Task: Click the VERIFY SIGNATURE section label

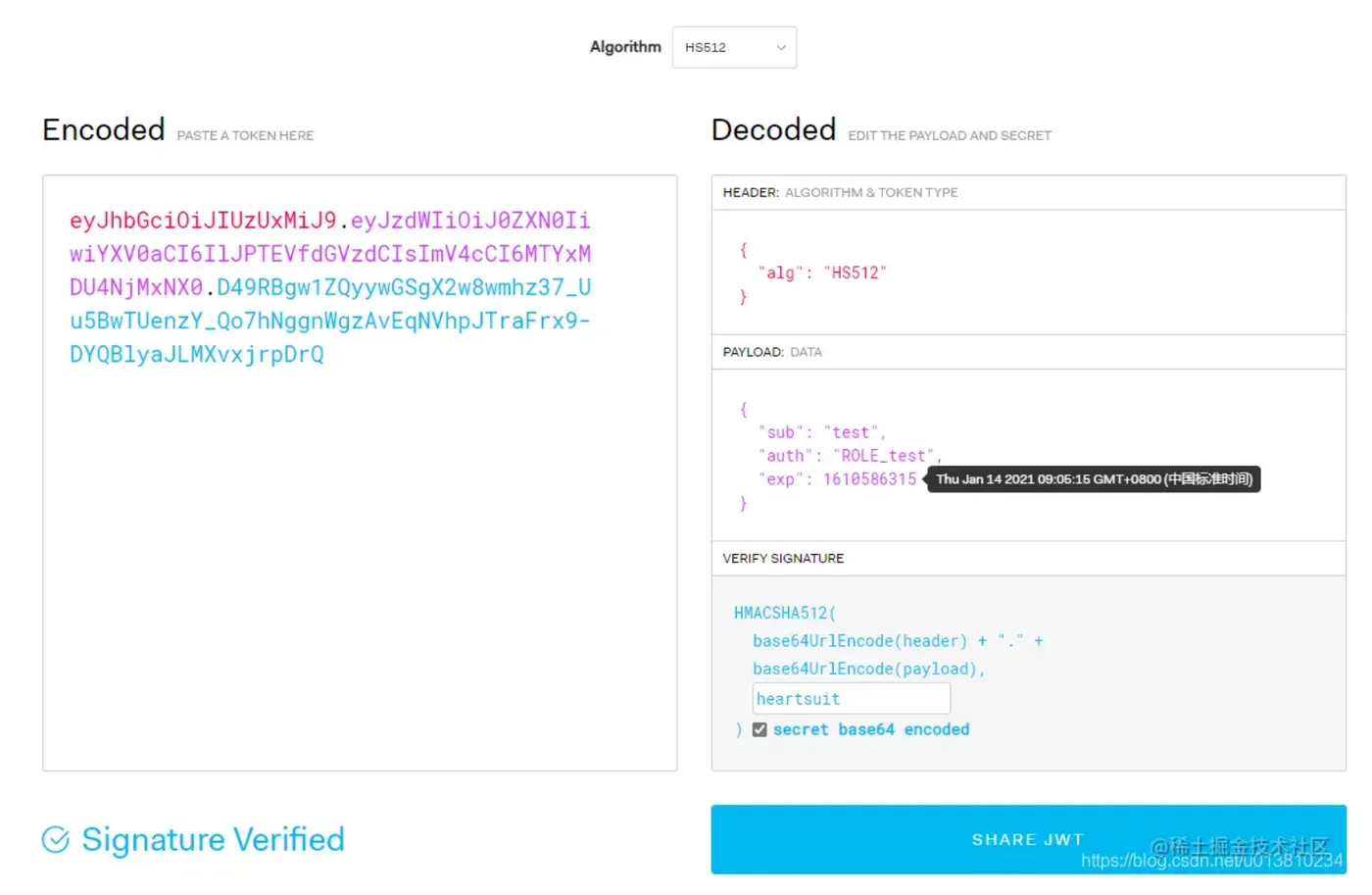Action: (783, 558)
